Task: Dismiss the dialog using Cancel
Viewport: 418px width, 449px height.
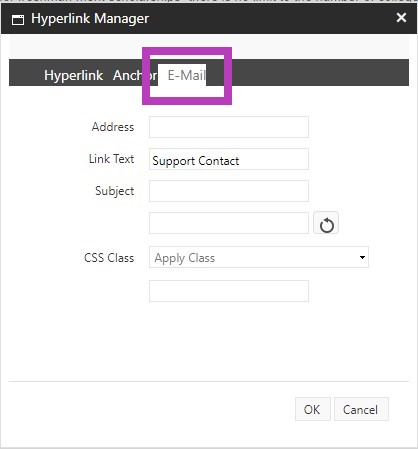Action: point(361,409)
